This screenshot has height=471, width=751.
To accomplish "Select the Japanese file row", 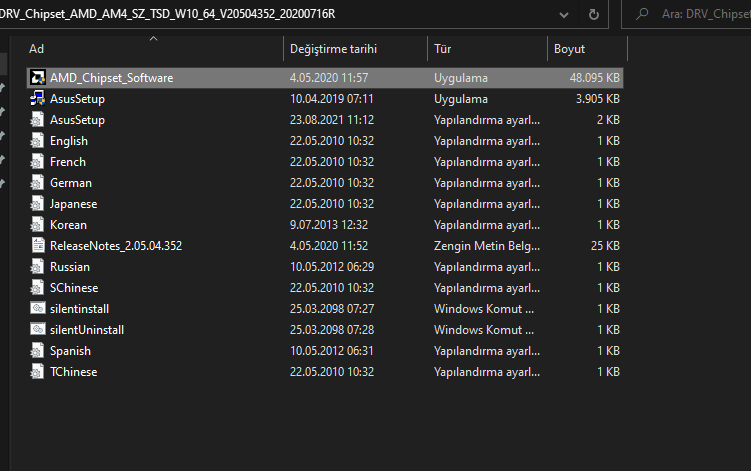I will point(74,204).
